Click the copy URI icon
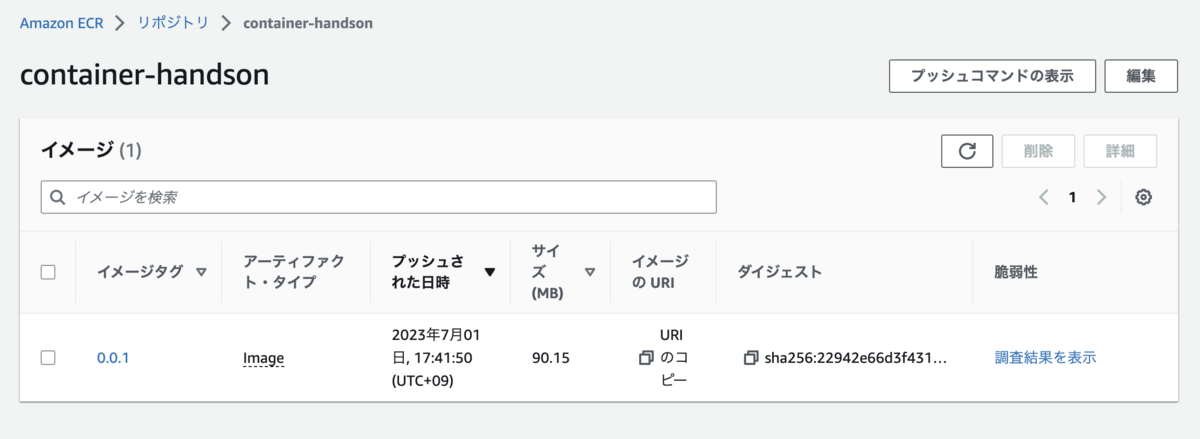Screen dimensions: 1200x439 click(x=646, y=358)
